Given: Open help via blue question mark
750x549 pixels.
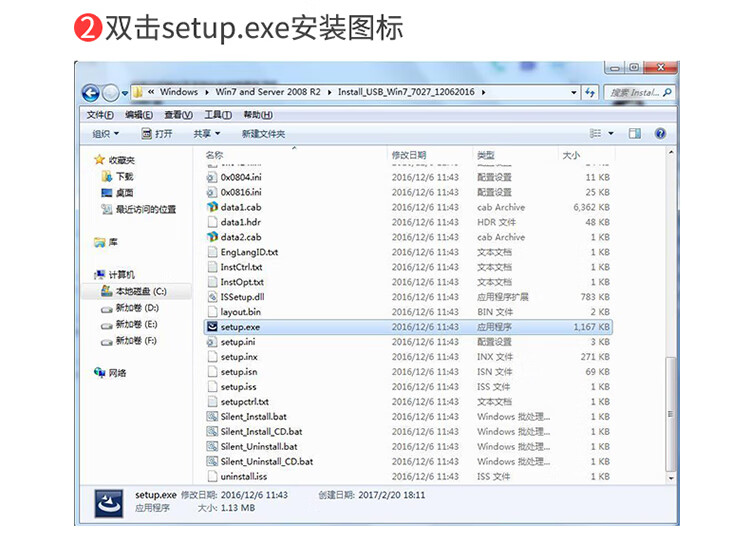Looking at the screenshot, I should [x=660, y=133].
